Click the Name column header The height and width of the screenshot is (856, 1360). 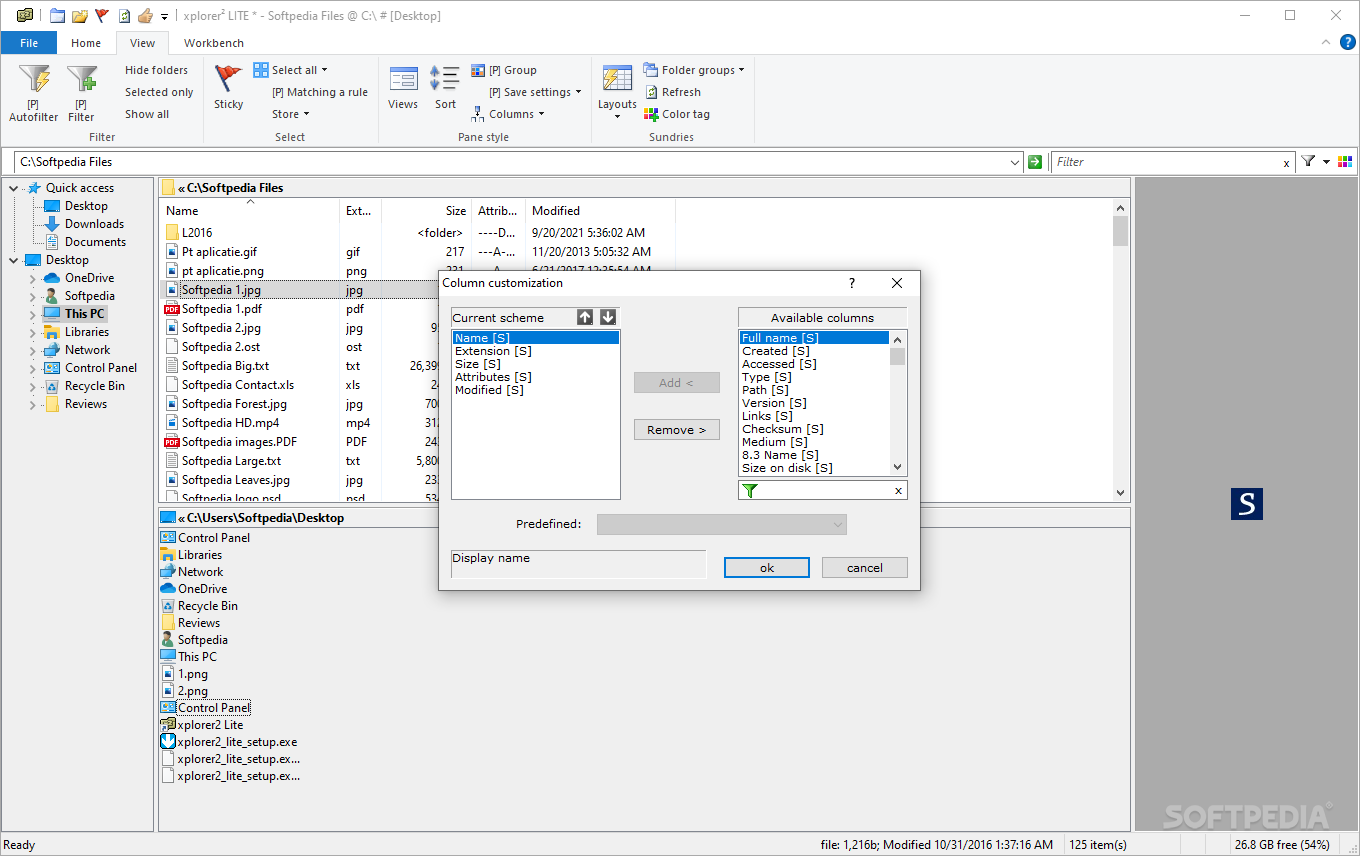coord(250,211)
